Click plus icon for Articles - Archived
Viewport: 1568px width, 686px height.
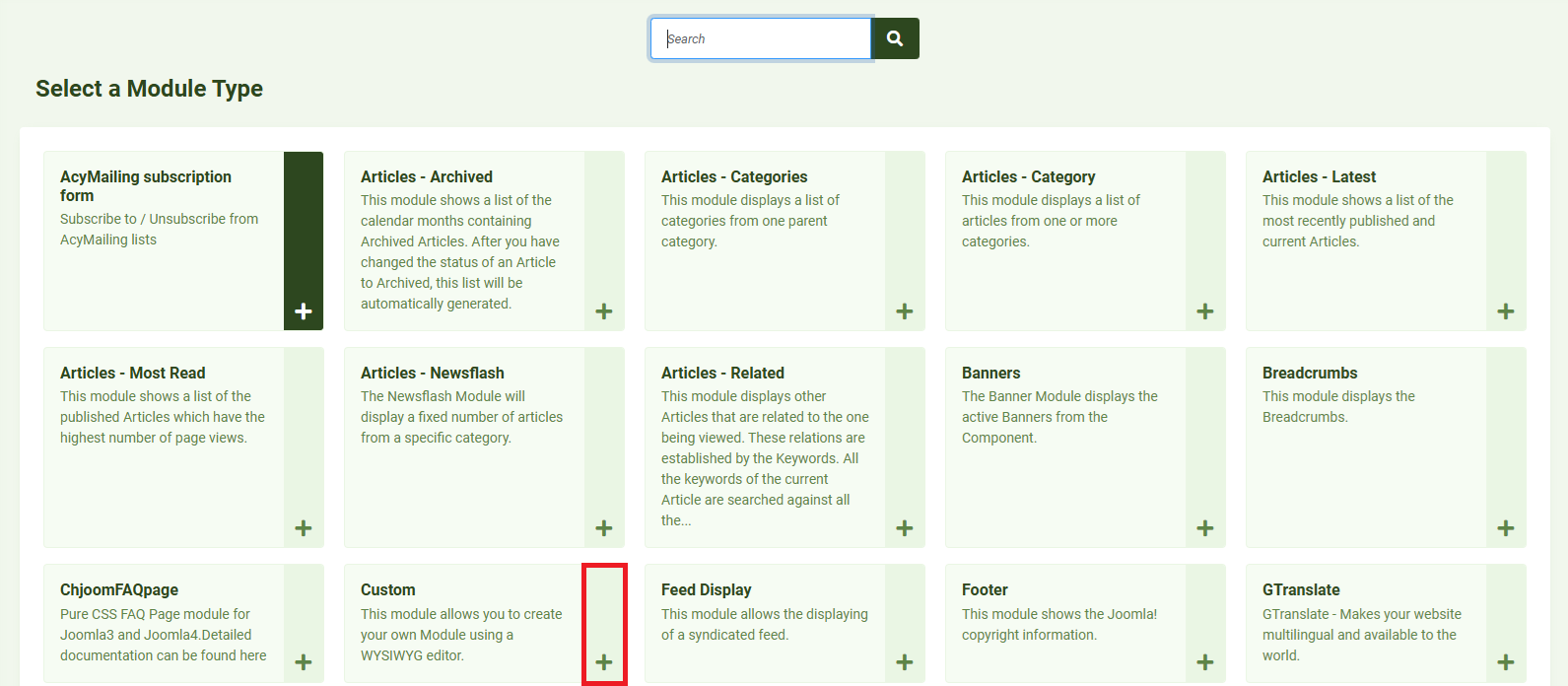(x=604, y=311)
